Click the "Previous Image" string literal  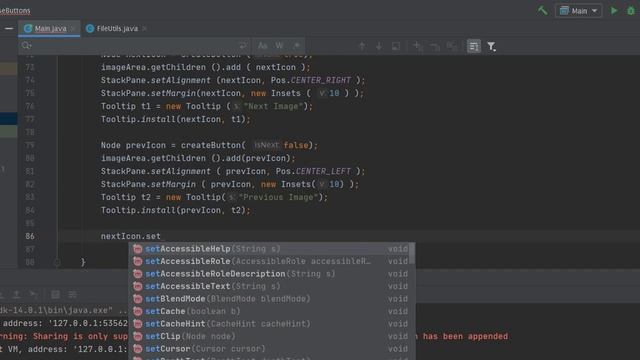[x=278, y=198]
